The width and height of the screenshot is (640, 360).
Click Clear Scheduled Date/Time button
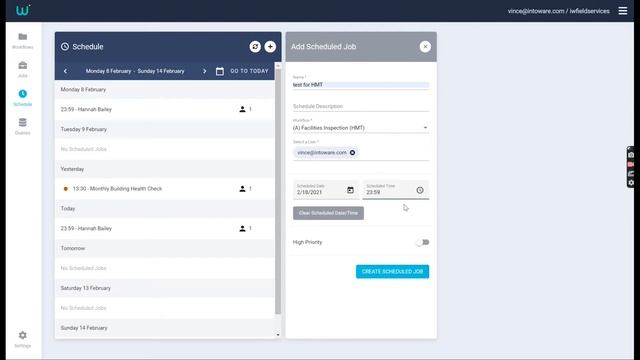tap(328, 213)
